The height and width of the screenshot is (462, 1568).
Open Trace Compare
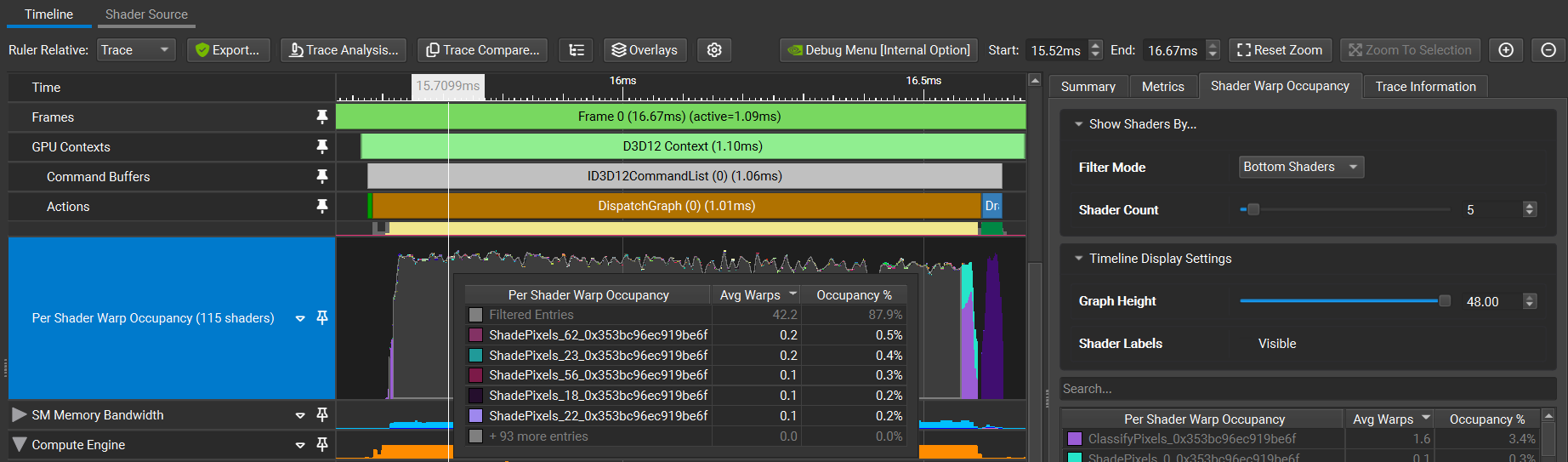click(482, 50)
